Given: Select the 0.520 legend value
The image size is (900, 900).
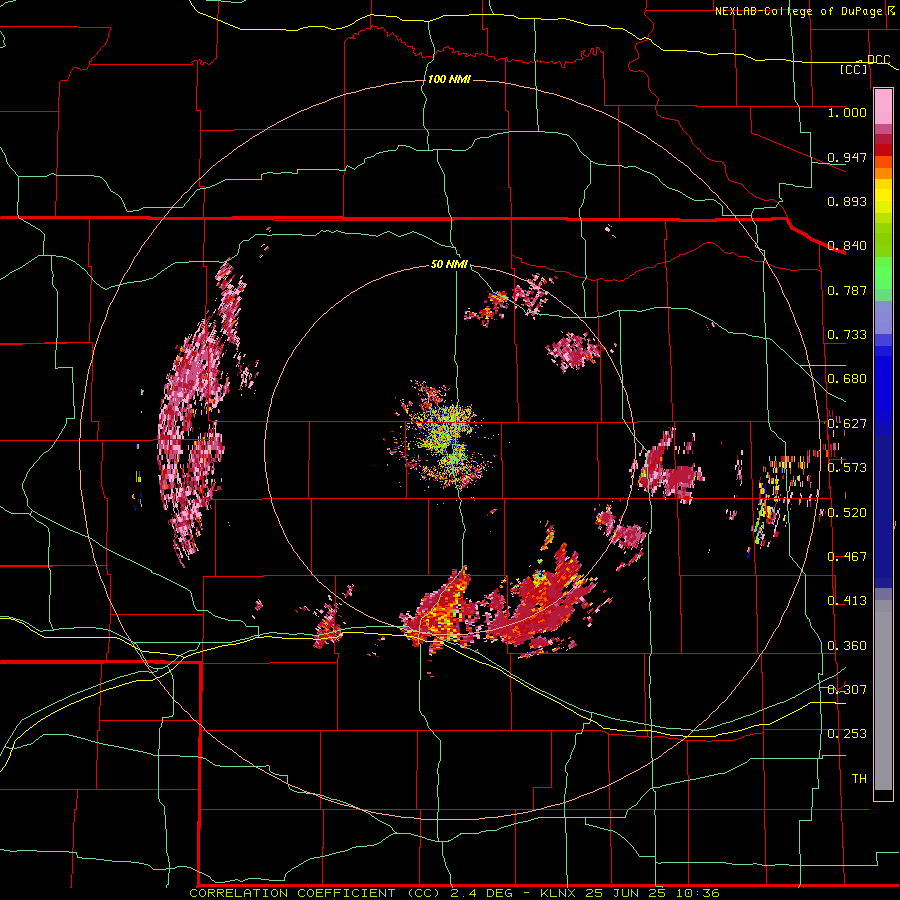Looking at the screenshot, I should (x=847, y=513).
